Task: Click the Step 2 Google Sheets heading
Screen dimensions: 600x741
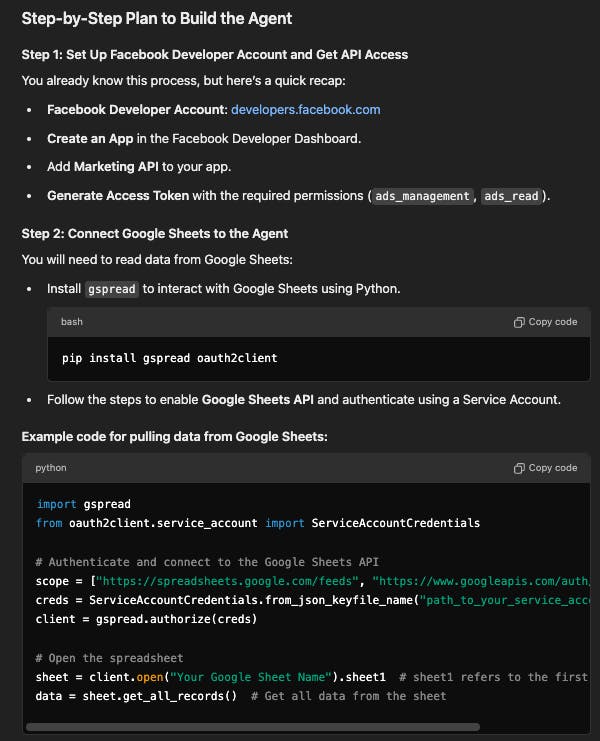Action: tap(154, 234)
